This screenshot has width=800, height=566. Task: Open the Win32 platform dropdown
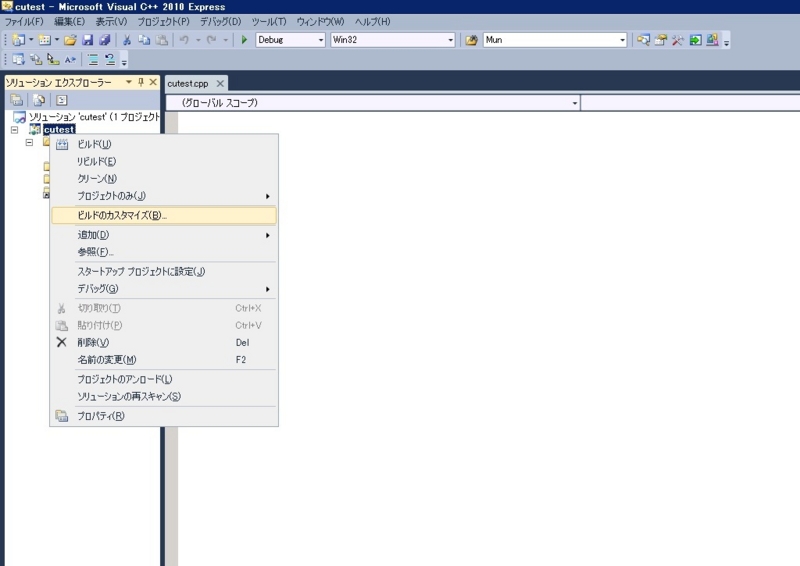pos(451,40)
